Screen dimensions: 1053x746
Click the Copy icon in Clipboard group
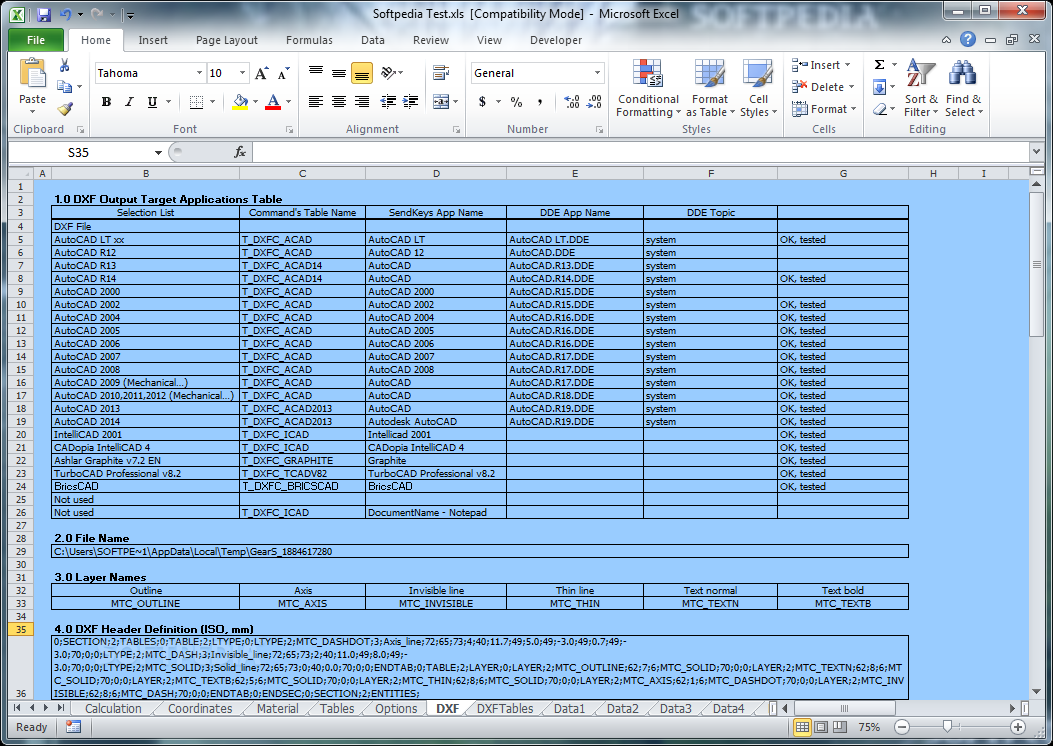[64, 86]
